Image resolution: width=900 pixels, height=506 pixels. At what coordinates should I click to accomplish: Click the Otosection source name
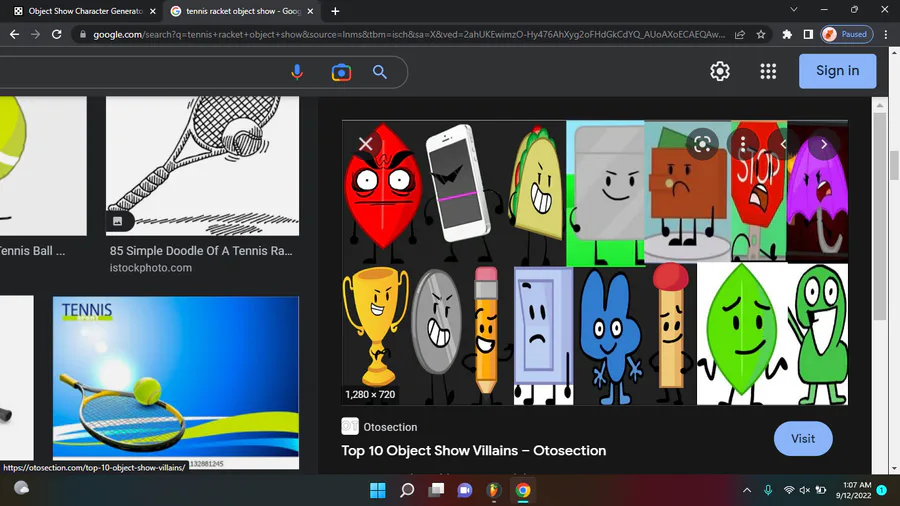390,427
